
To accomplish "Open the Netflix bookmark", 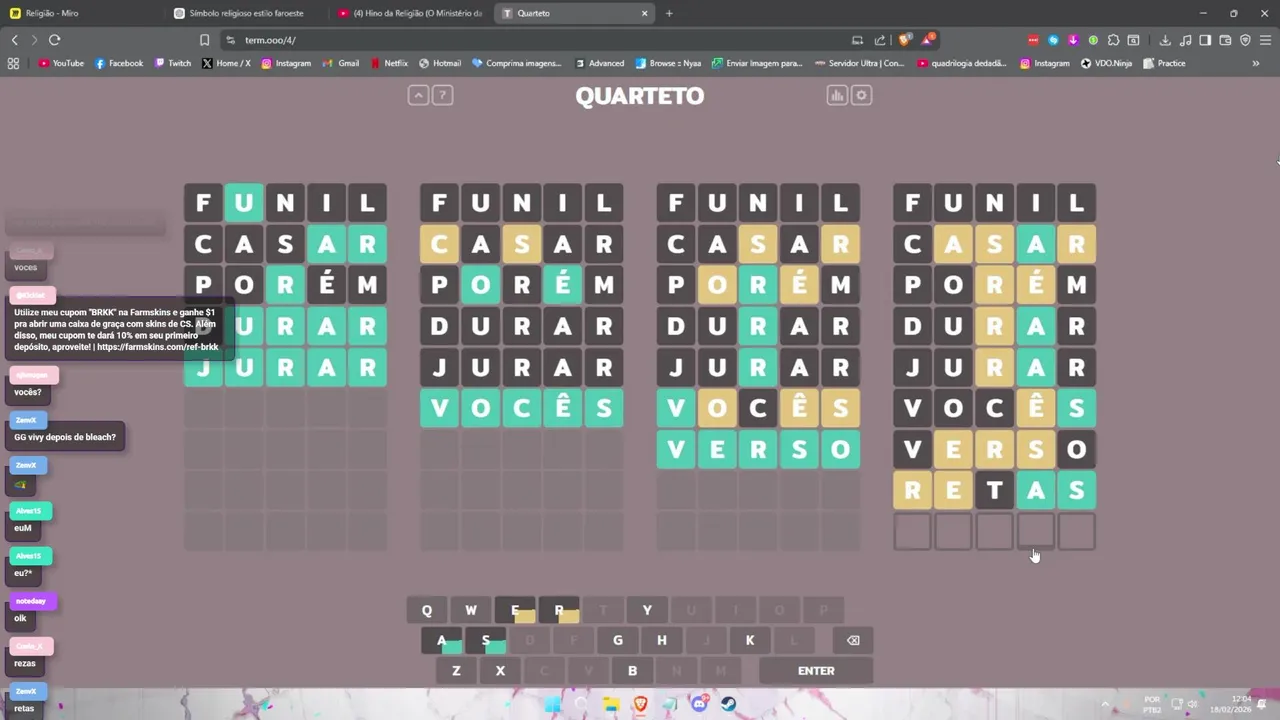I will (x=389, y=63).
